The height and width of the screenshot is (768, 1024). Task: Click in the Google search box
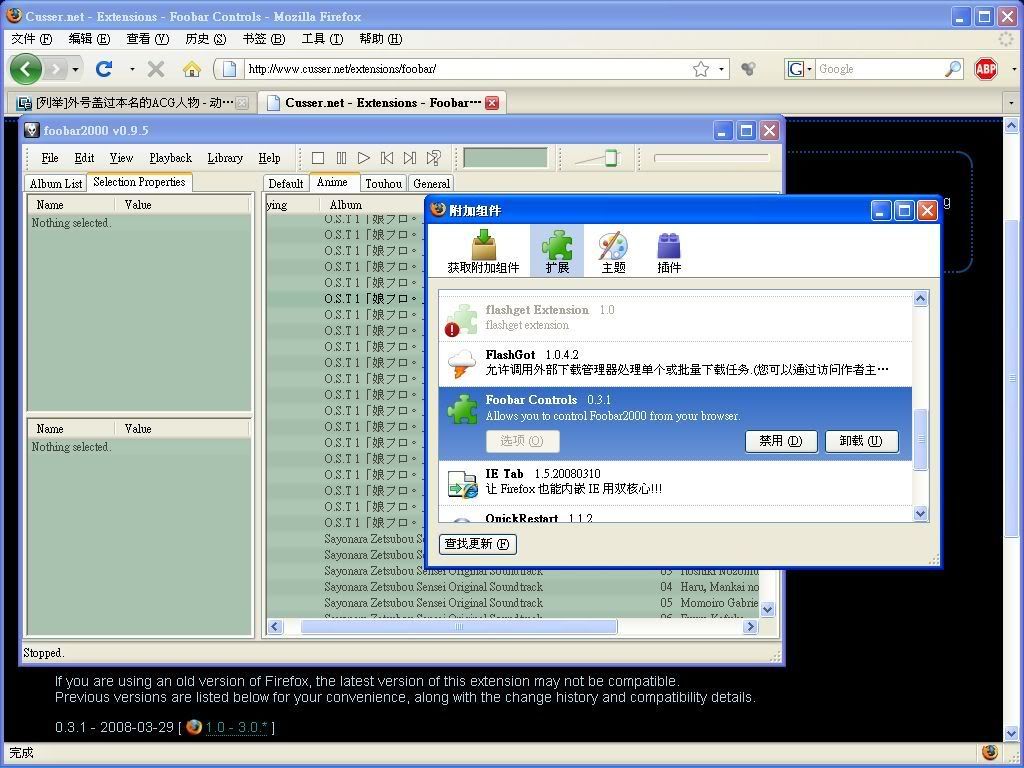tap(880, 69)
